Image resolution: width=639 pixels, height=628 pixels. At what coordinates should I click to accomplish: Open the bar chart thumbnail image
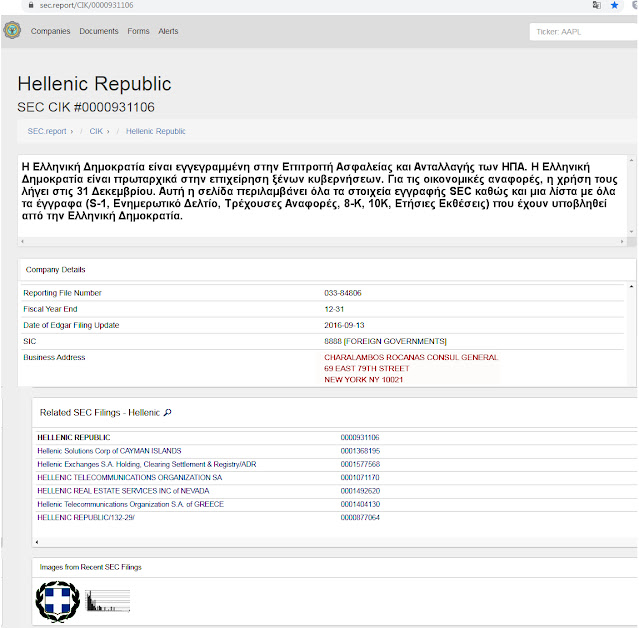point(108,601)
